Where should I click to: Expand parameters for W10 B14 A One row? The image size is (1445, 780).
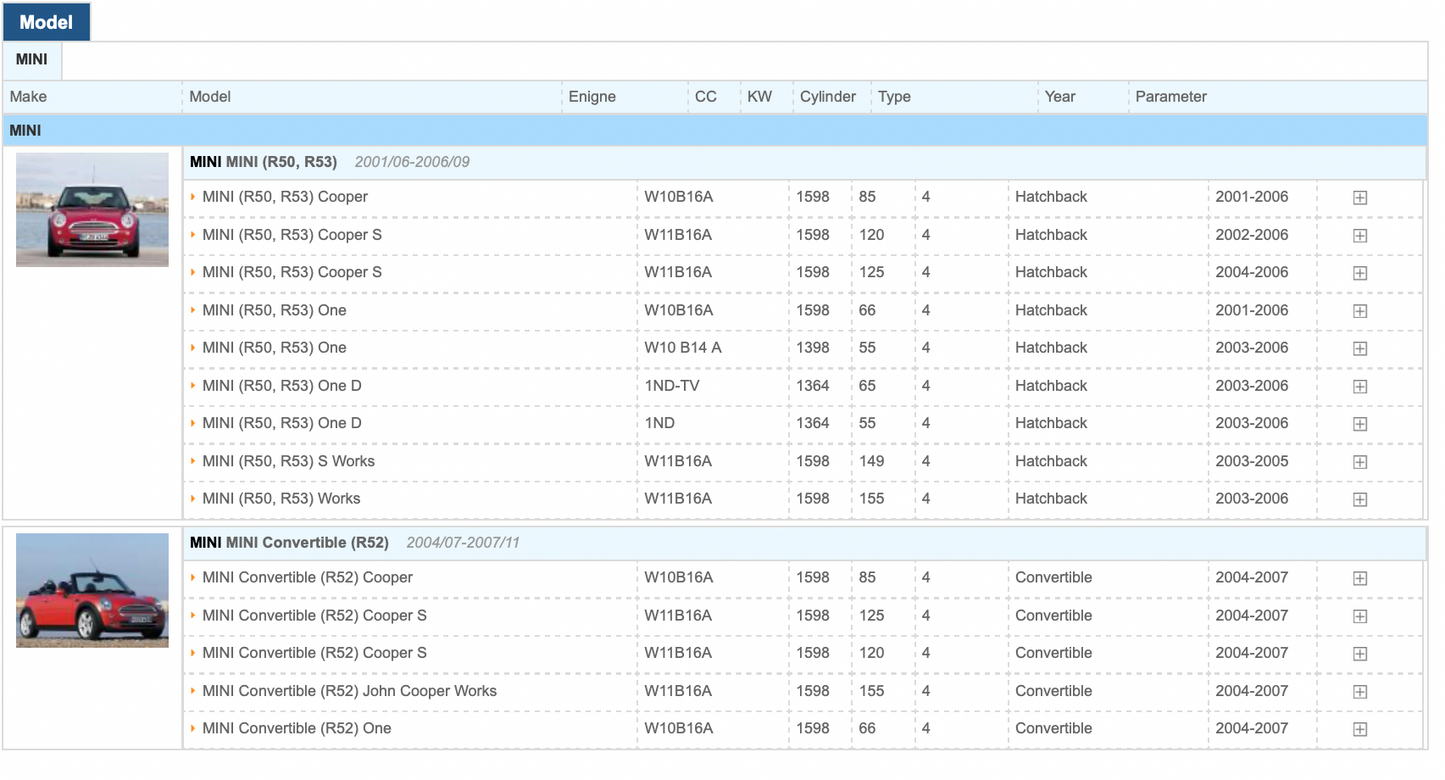click(1360, 349)
